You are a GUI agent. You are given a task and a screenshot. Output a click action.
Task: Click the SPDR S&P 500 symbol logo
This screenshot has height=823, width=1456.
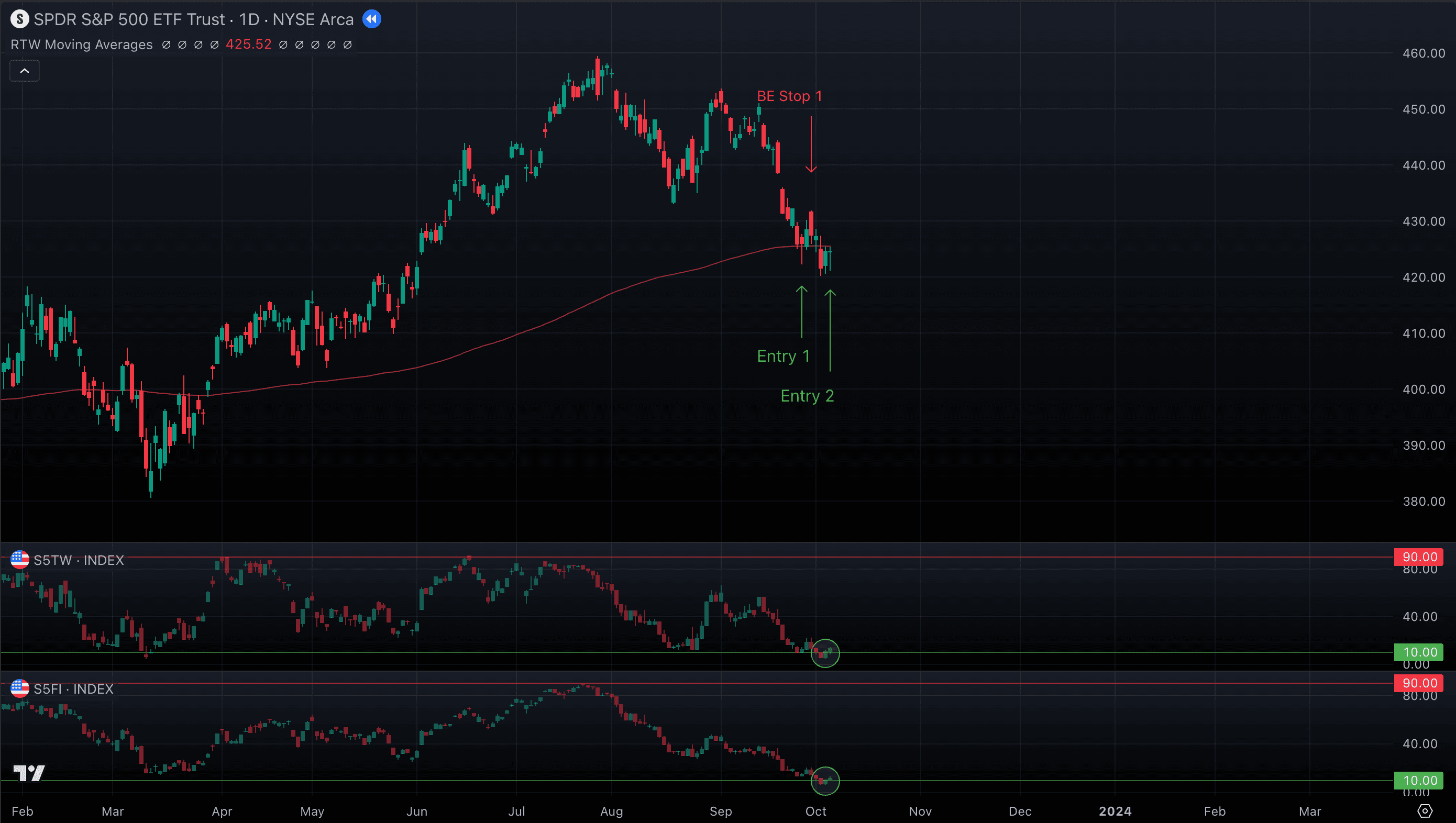[19, 19]
